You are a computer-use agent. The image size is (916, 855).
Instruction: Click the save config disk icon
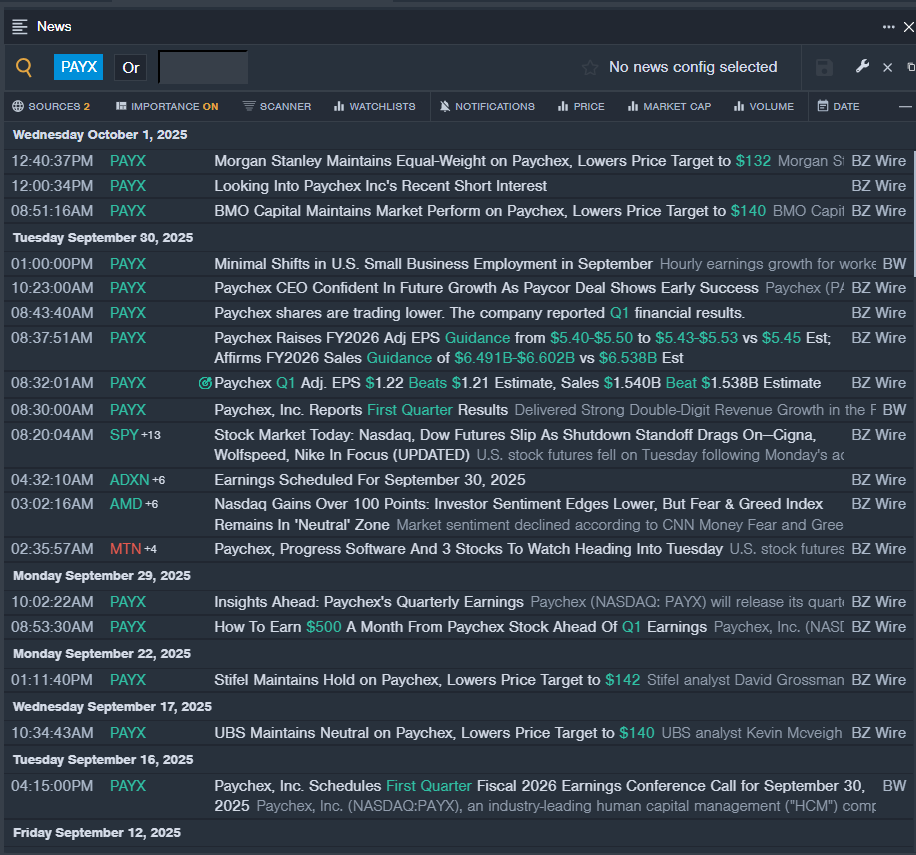coord(824,68)
